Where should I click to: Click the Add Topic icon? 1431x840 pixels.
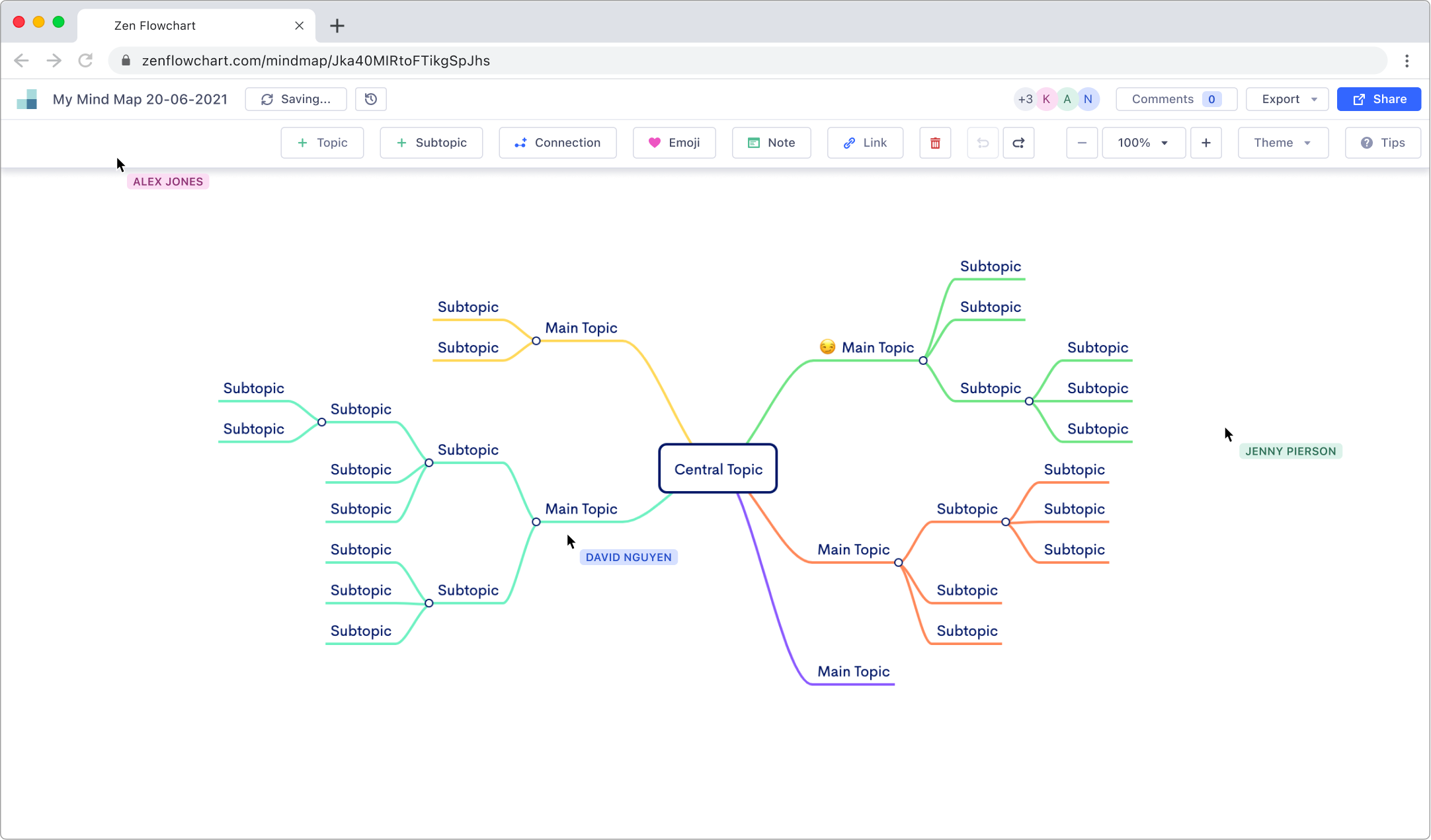point(303,143)
